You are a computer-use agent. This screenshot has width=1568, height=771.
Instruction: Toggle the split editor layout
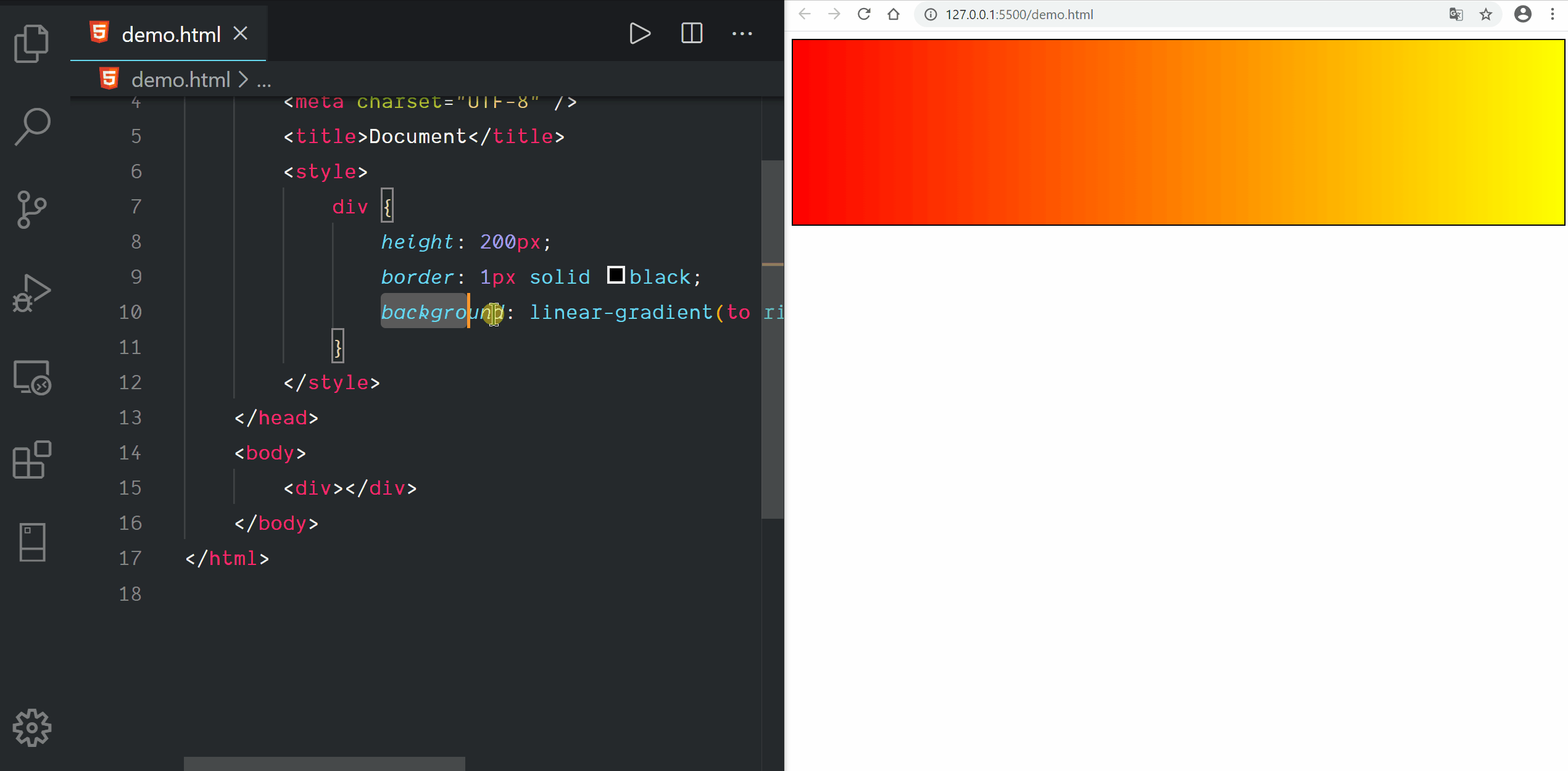click(x=691, y=33)
